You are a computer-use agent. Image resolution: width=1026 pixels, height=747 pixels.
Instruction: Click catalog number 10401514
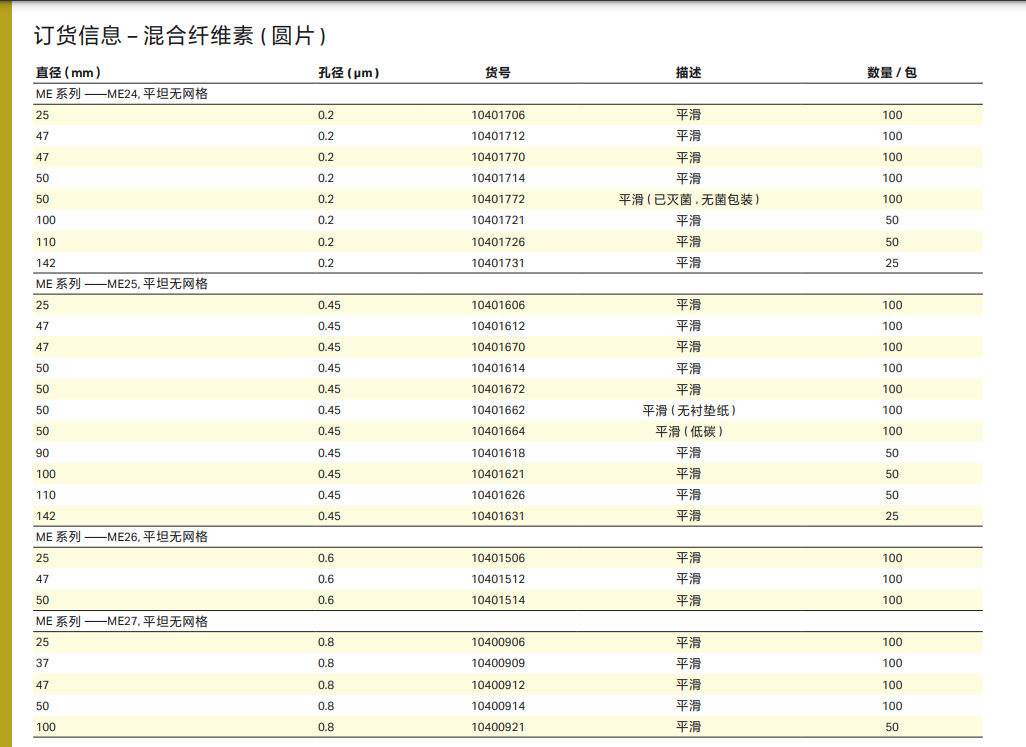(498, 601)
